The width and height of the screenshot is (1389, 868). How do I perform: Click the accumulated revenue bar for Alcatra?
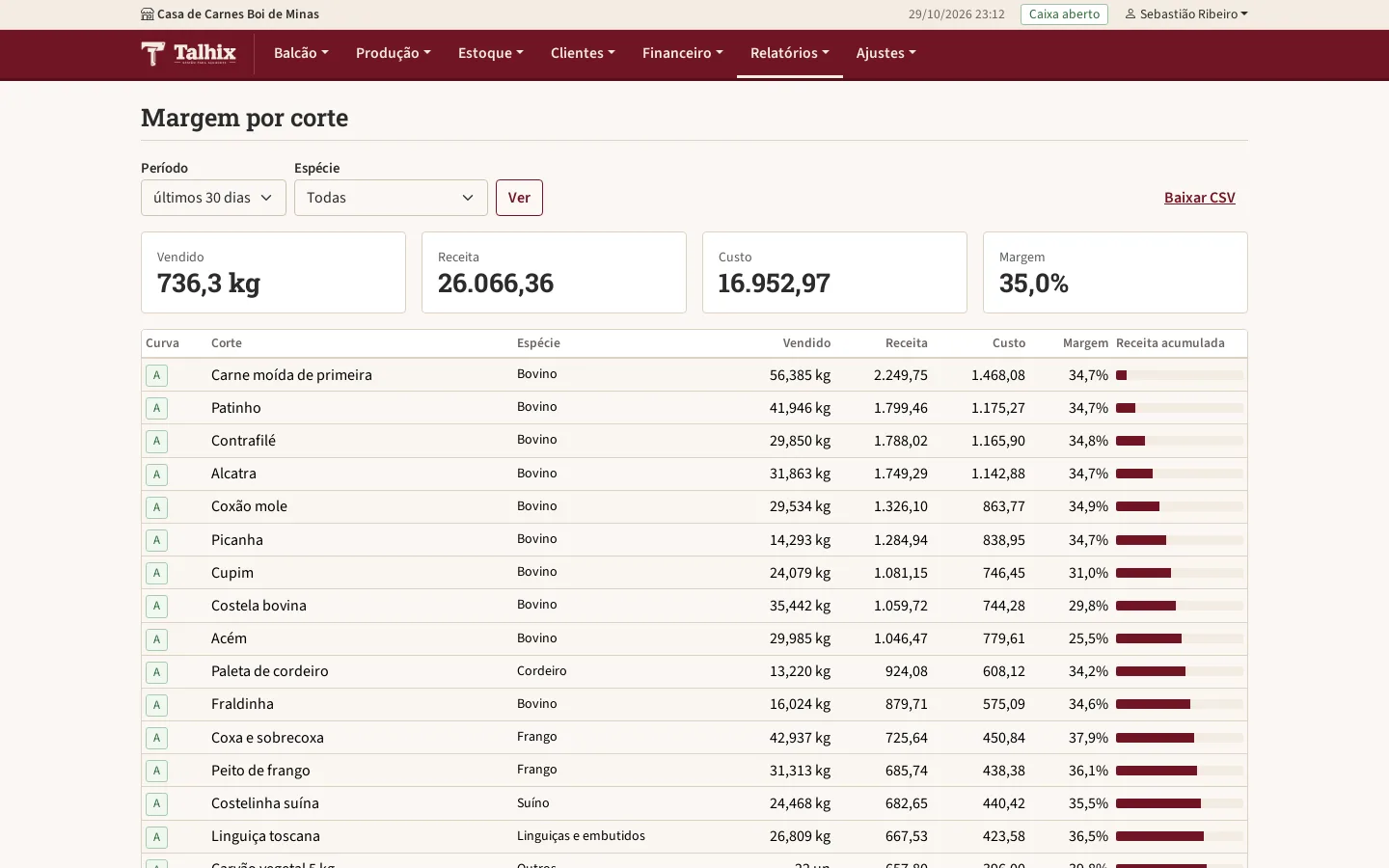(1180, 474)
